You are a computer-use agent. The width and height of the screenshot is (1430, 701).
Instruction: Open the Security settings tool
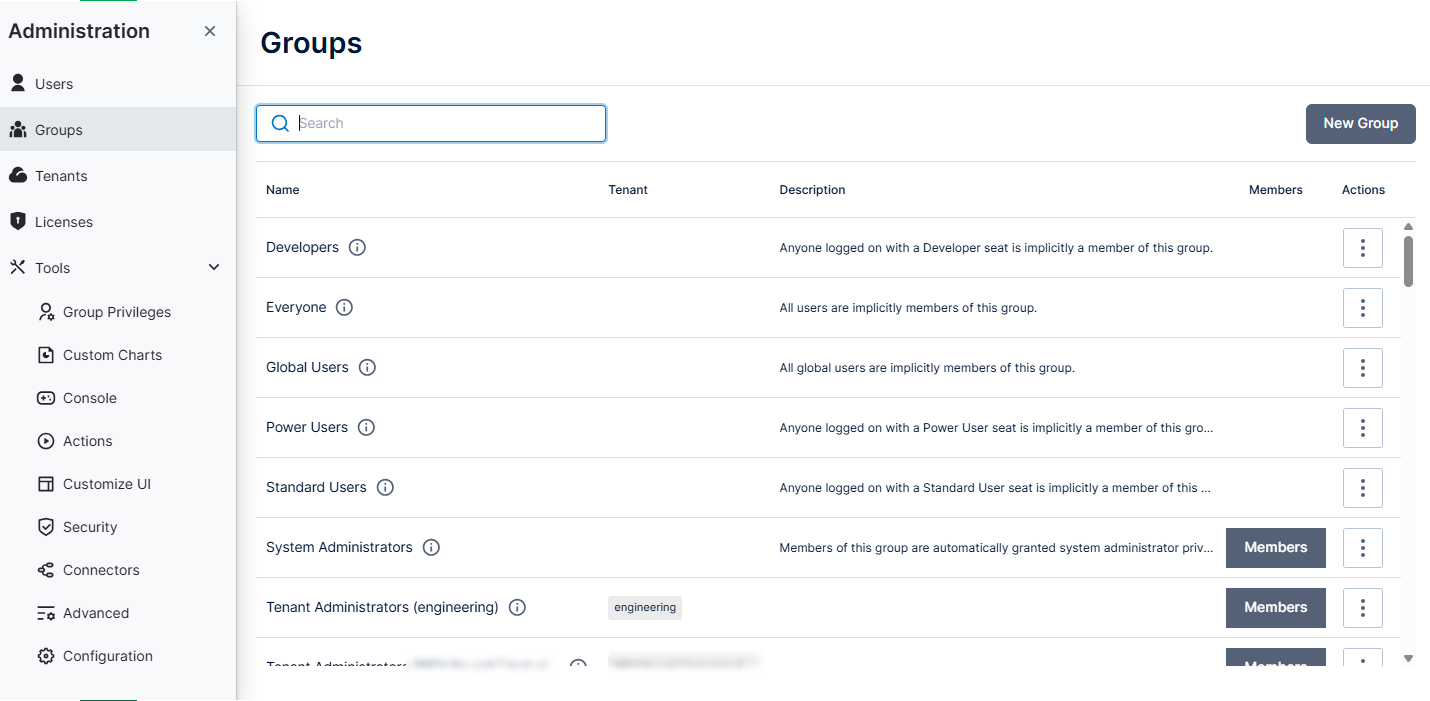pos(88,526)
